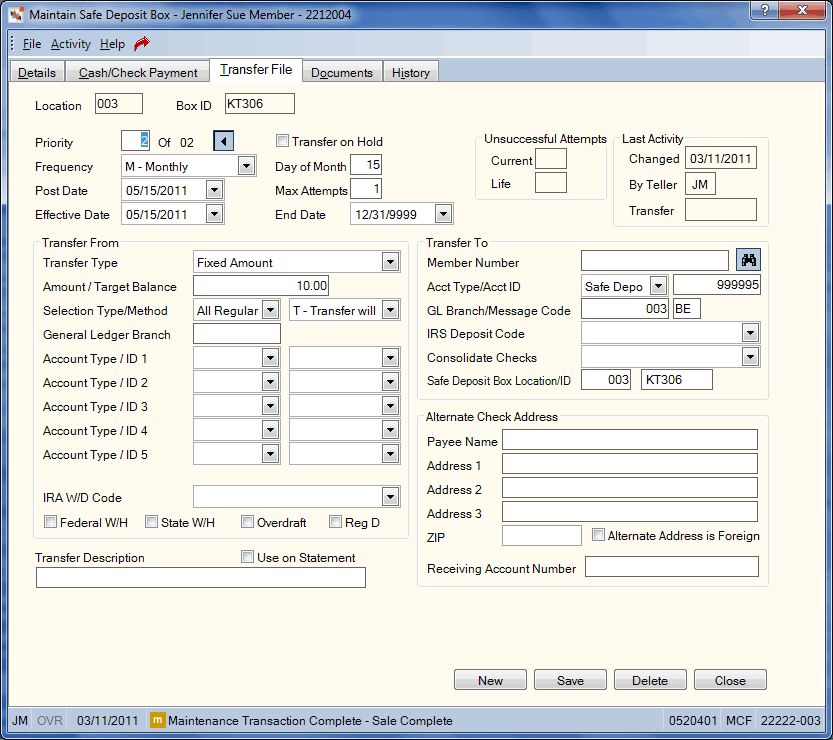833x740 pixels.
Task: Open the History tab
Action: click(411, 72)
